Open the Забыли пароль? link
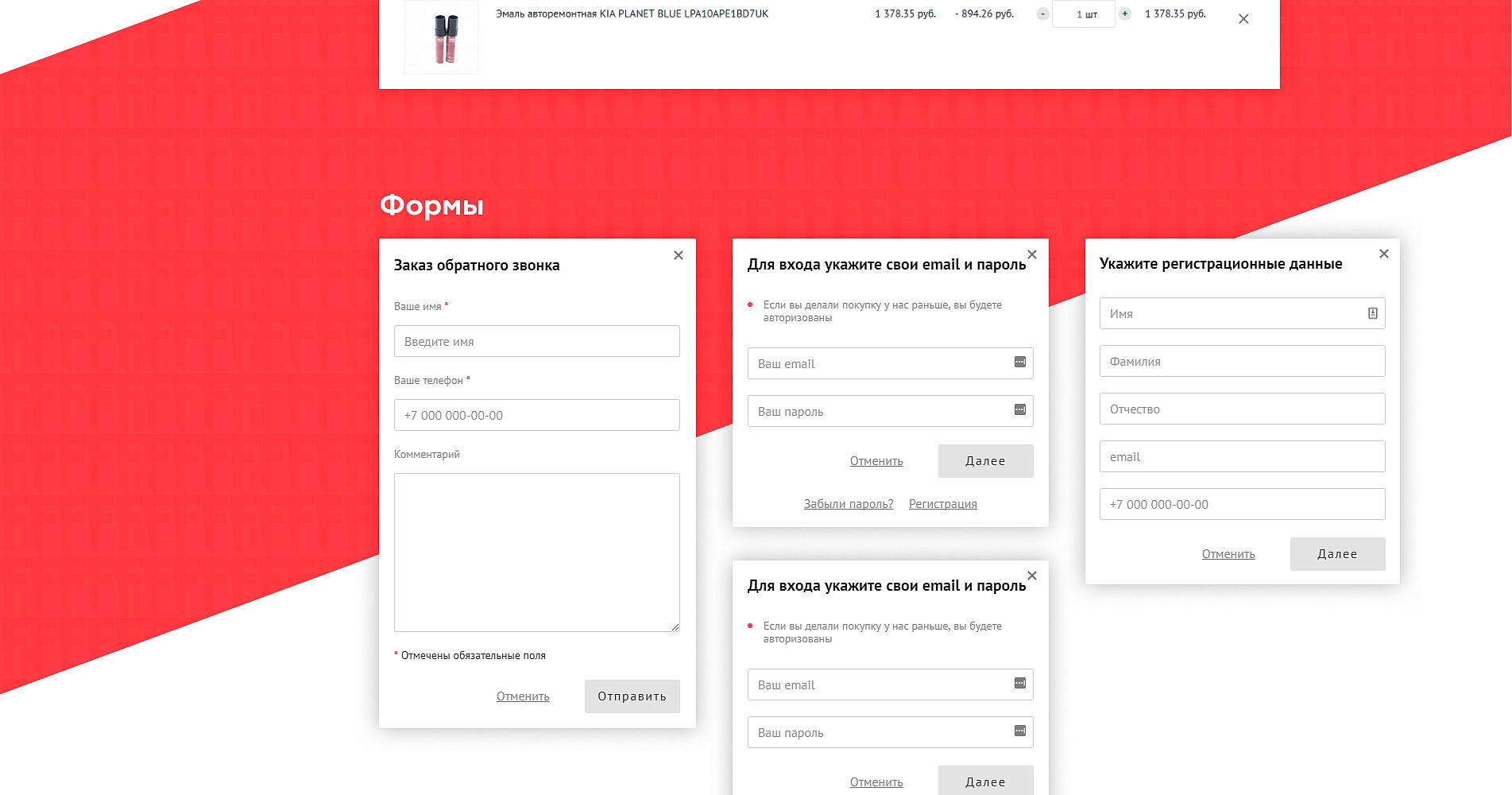This screenshot has height=795, width=1512. pos(848,504)
